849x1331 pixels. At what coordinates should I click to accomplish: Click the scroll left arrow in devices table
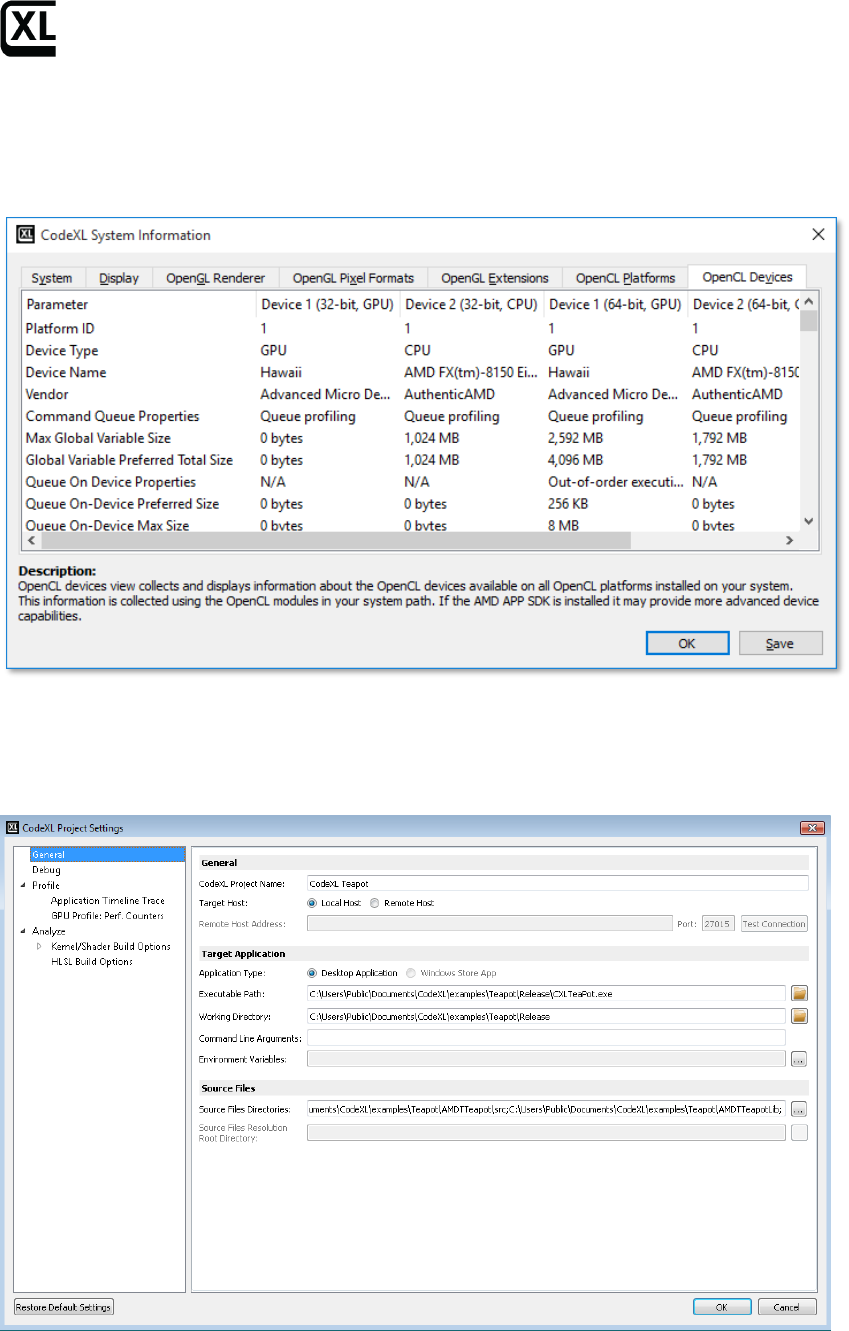pos(30,540)
